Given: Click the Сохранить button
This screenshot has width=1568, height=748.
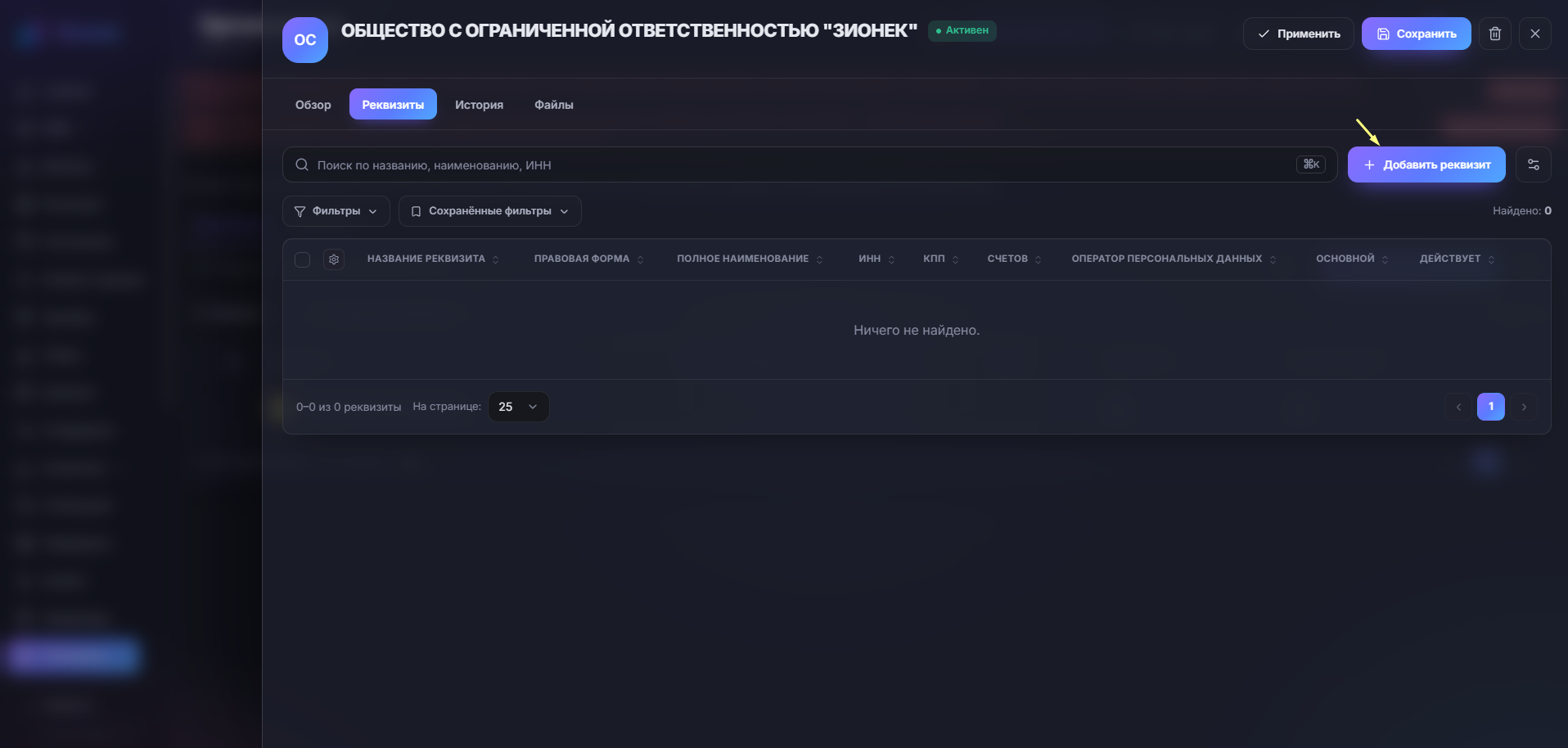Looking at the screenshot, I should click(1416, 34).
